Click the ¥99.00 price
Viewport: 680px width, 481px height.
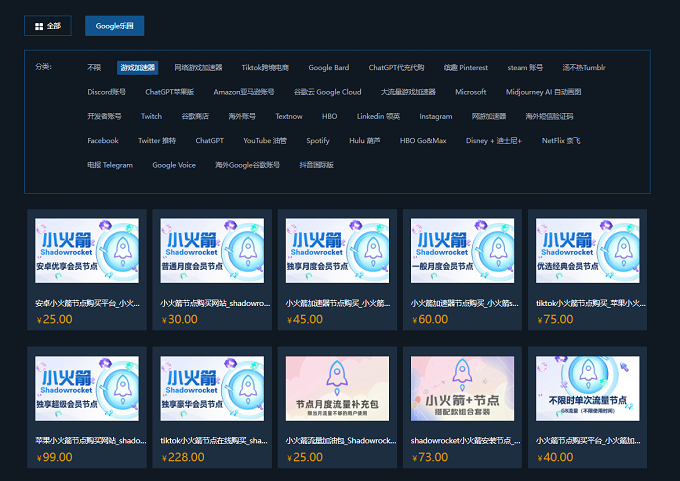(55, 457)
